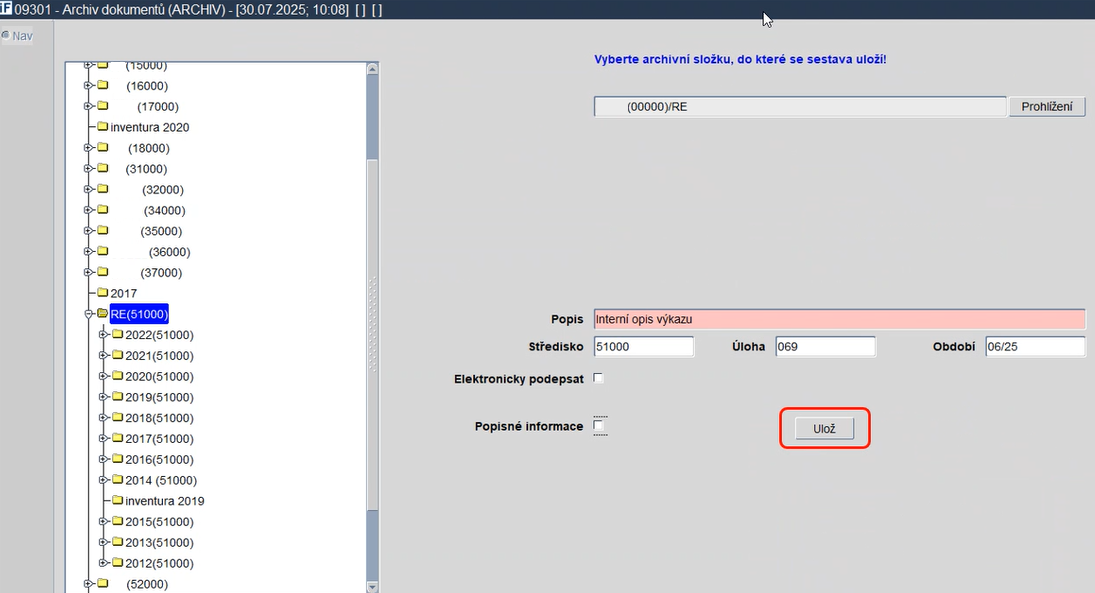Screen dimensions: 1095x593
Task: Click the folder icon of (31000)
Action: (x=103, y=168)
